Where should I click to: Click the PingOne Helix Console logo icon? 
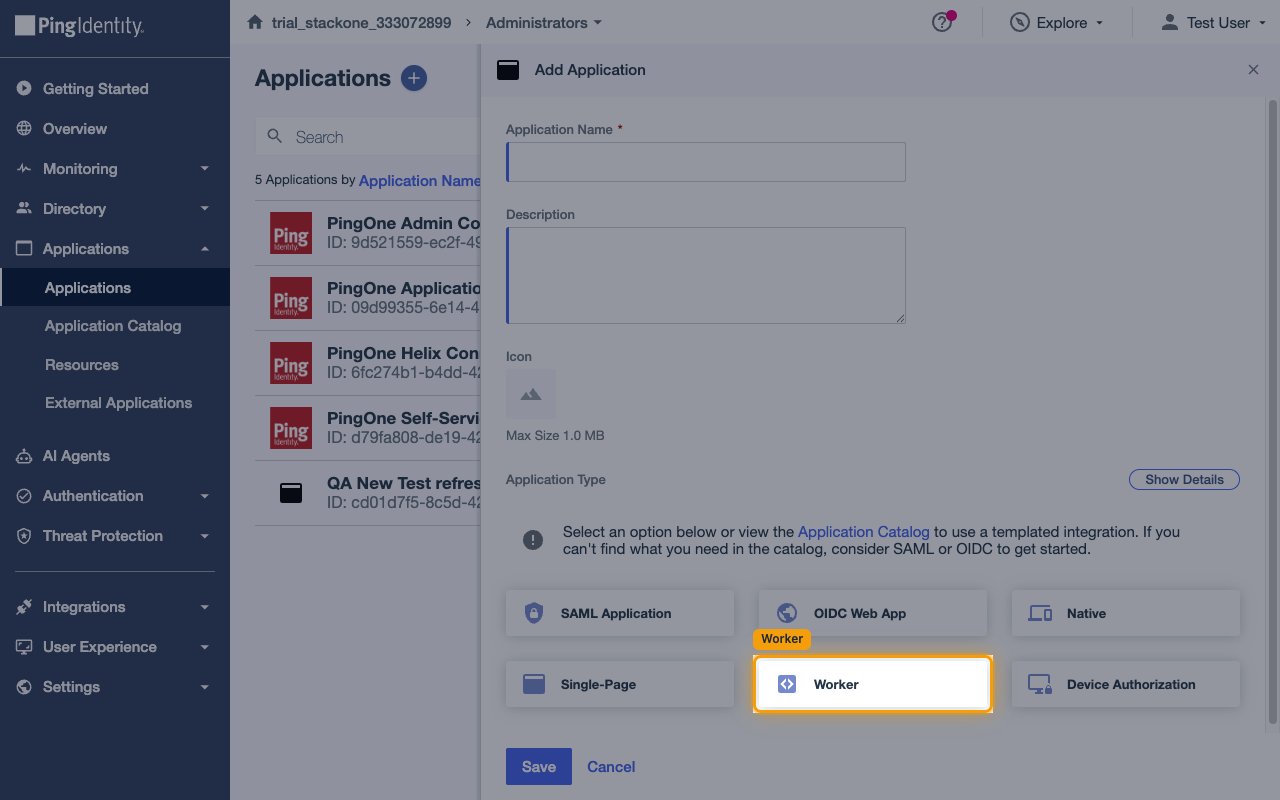pos(291,363)
